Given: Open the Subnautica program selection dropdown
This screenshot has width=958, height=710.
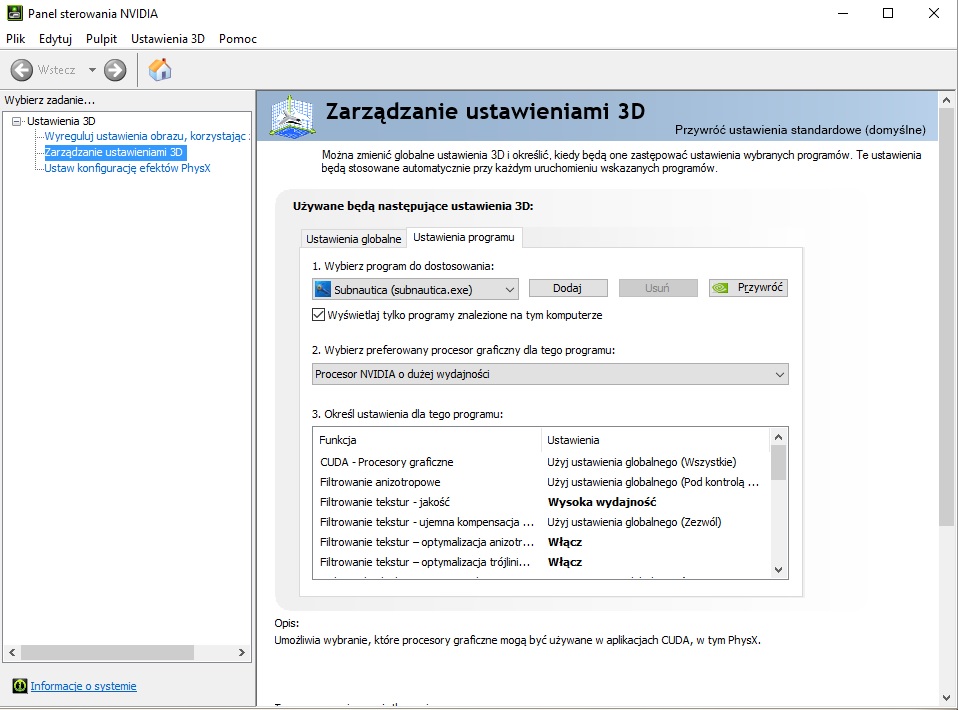Looking at the screenshot, I should [x=415, y=289].
